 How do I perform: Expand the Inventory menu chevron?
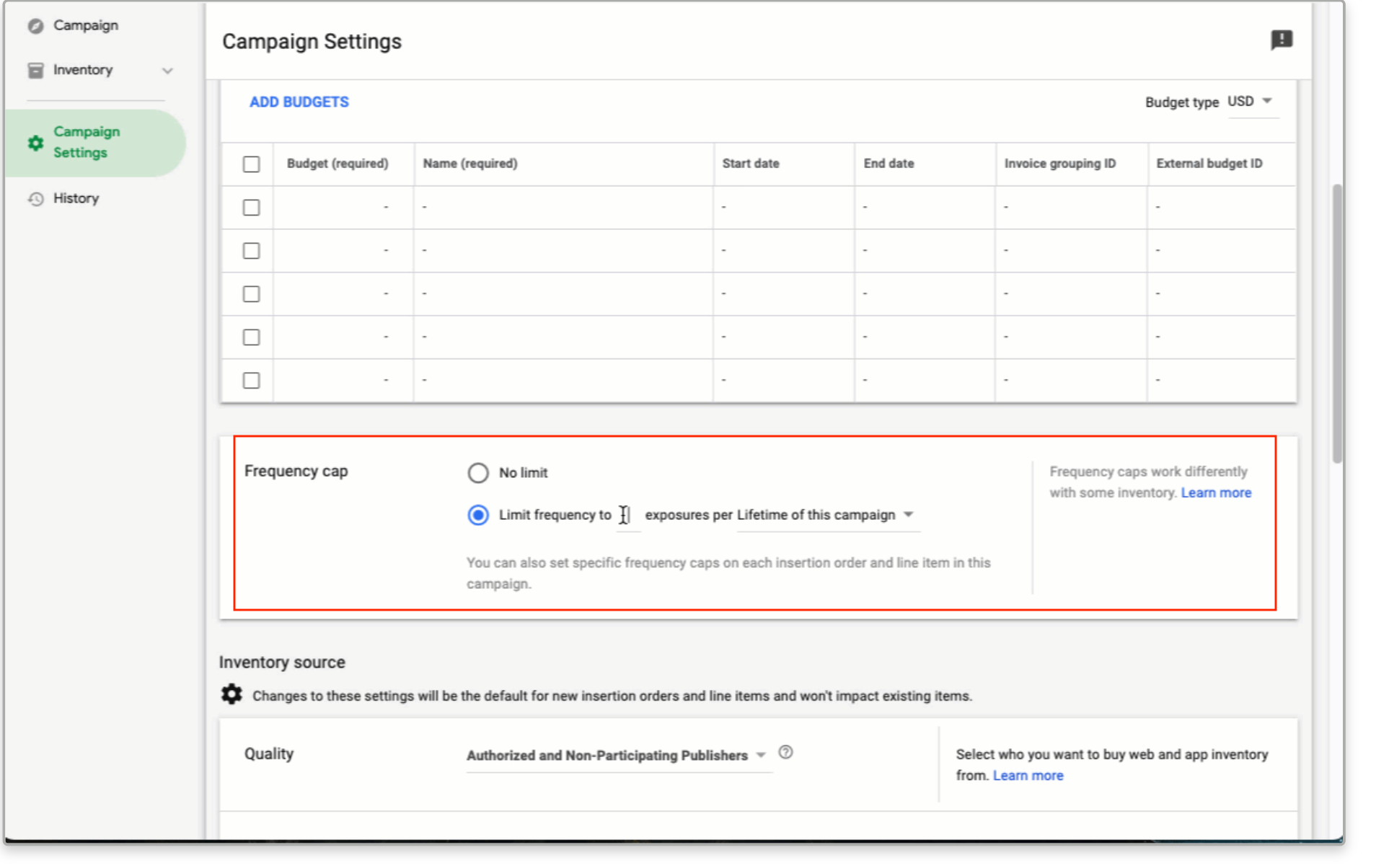click(x=167, y=71)
